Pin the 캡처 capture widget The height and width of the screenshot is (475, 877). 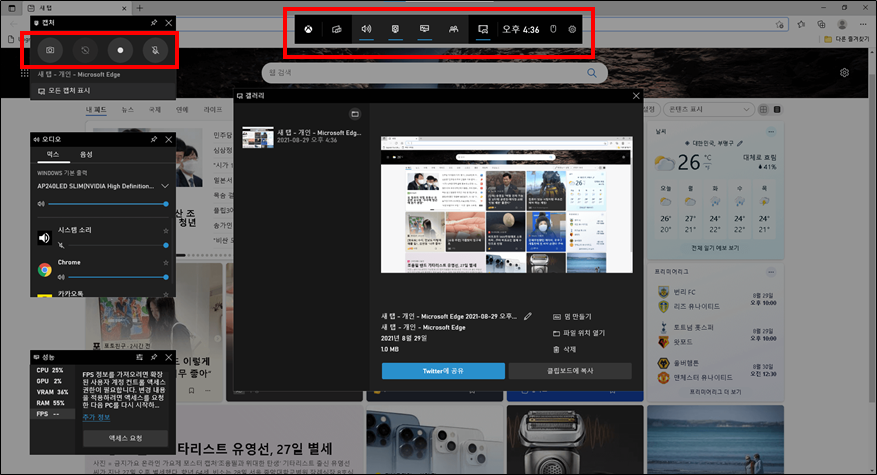154,23
